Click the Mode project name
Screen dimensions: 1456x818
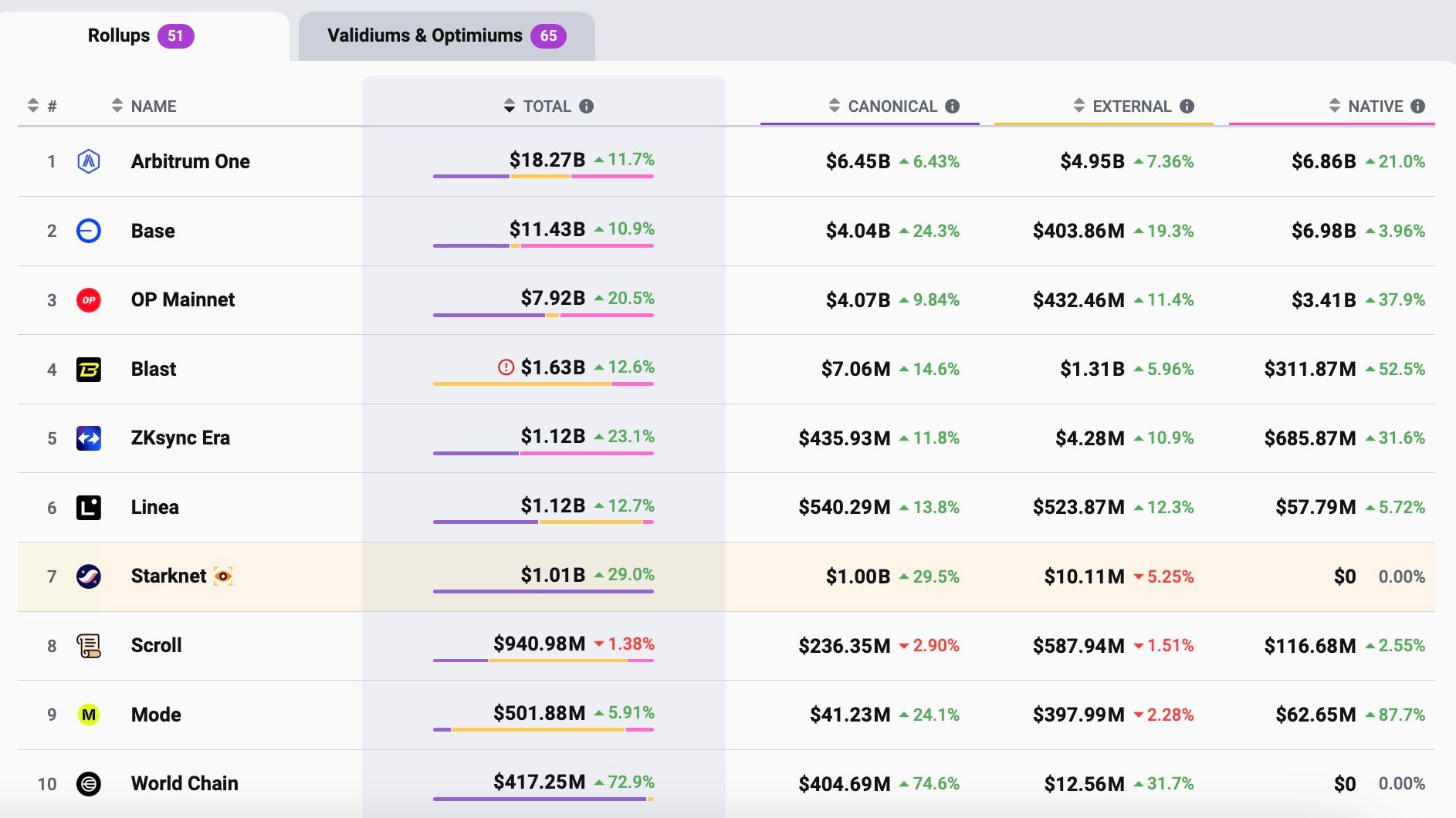point(156,715)
